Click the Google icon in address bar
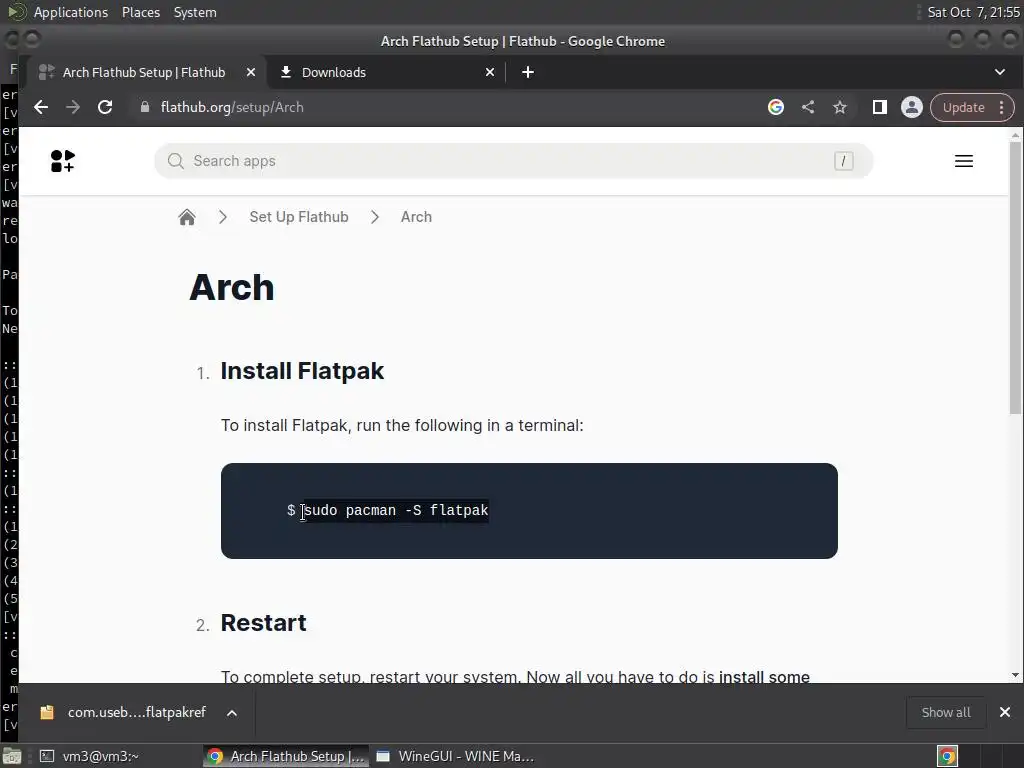 coord(776,107)
